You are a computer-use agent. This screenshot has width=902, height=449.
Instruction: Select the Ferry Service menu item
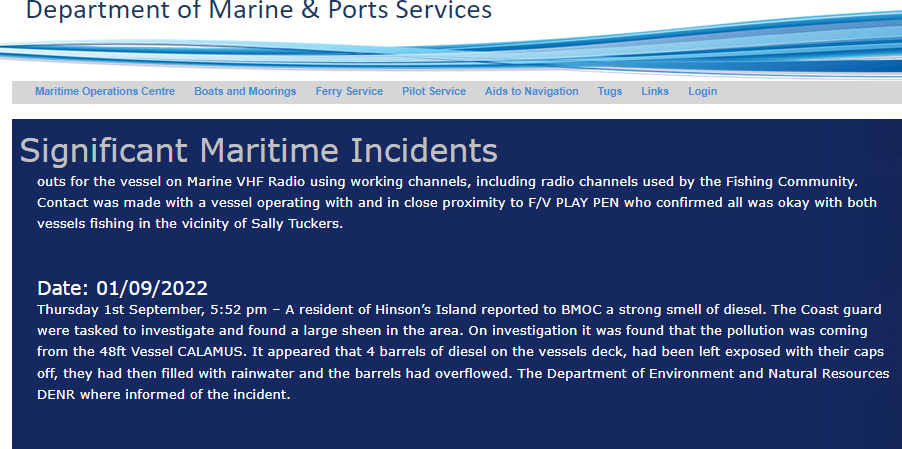pos(349,91)
